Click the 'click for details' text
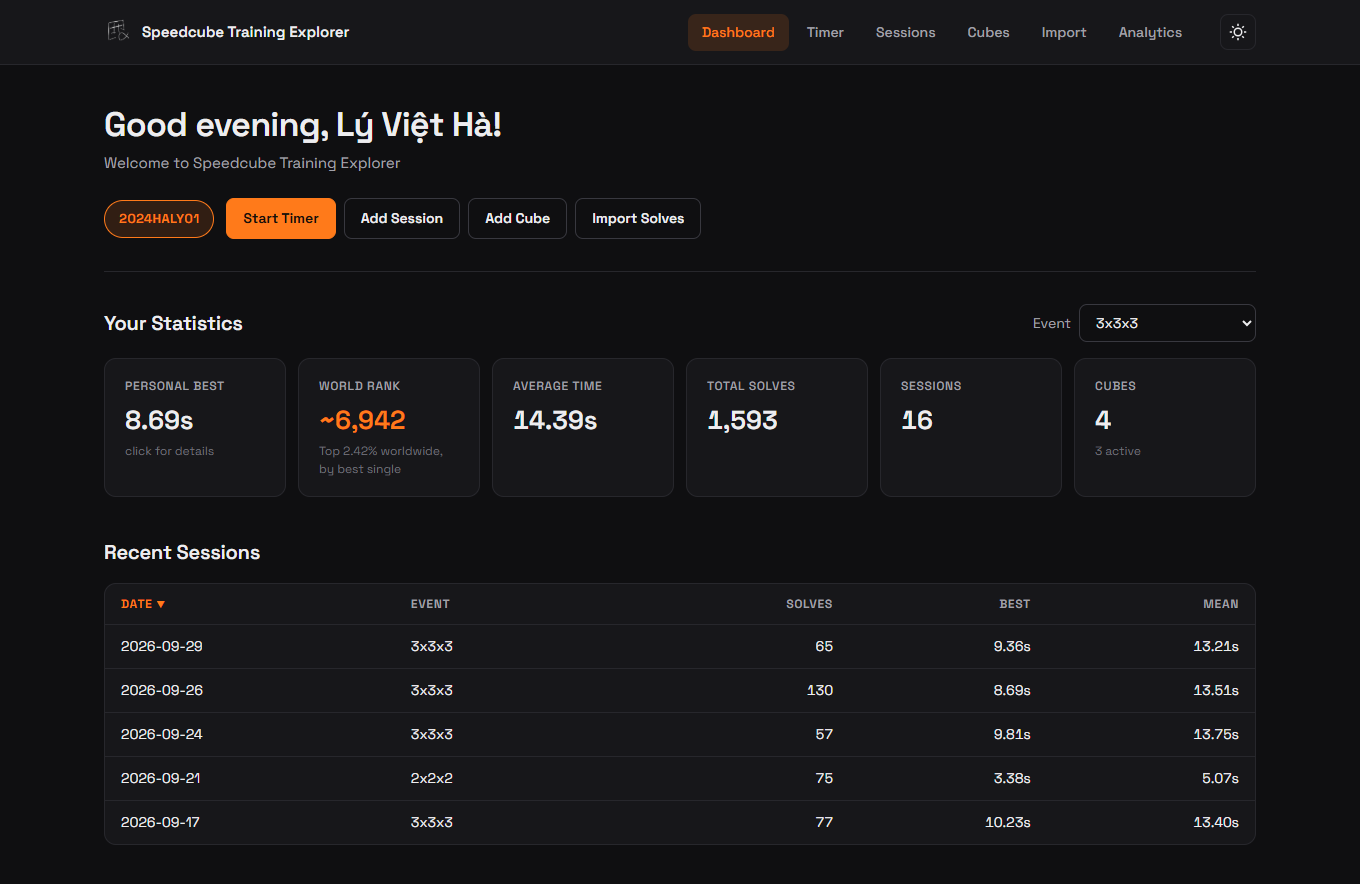 click(169, 451)
